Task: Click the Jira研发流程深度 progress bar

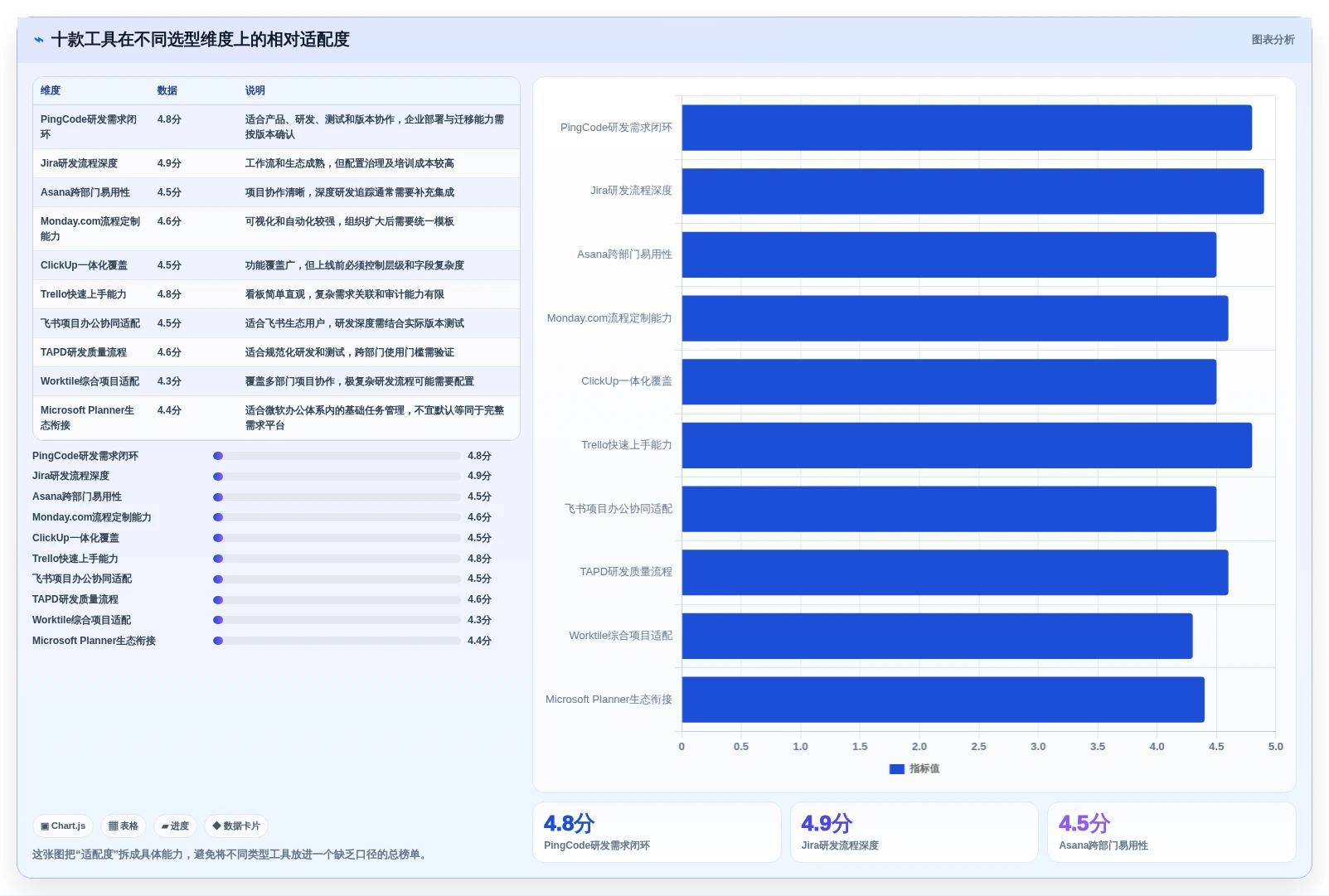Action: (x=337, y=477)
